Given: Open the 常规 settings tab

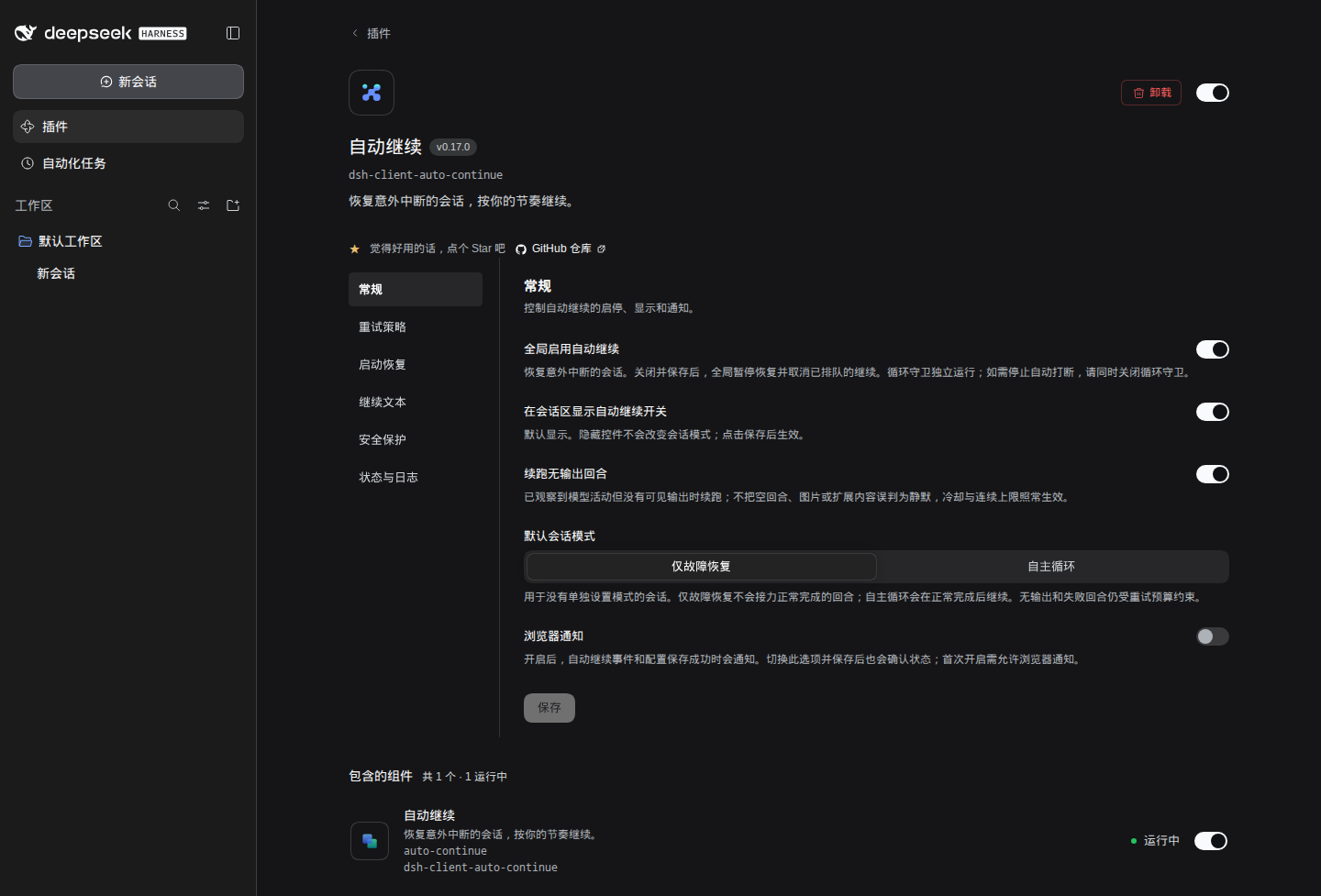Looking at the screenshot, I should coord(416,289).
